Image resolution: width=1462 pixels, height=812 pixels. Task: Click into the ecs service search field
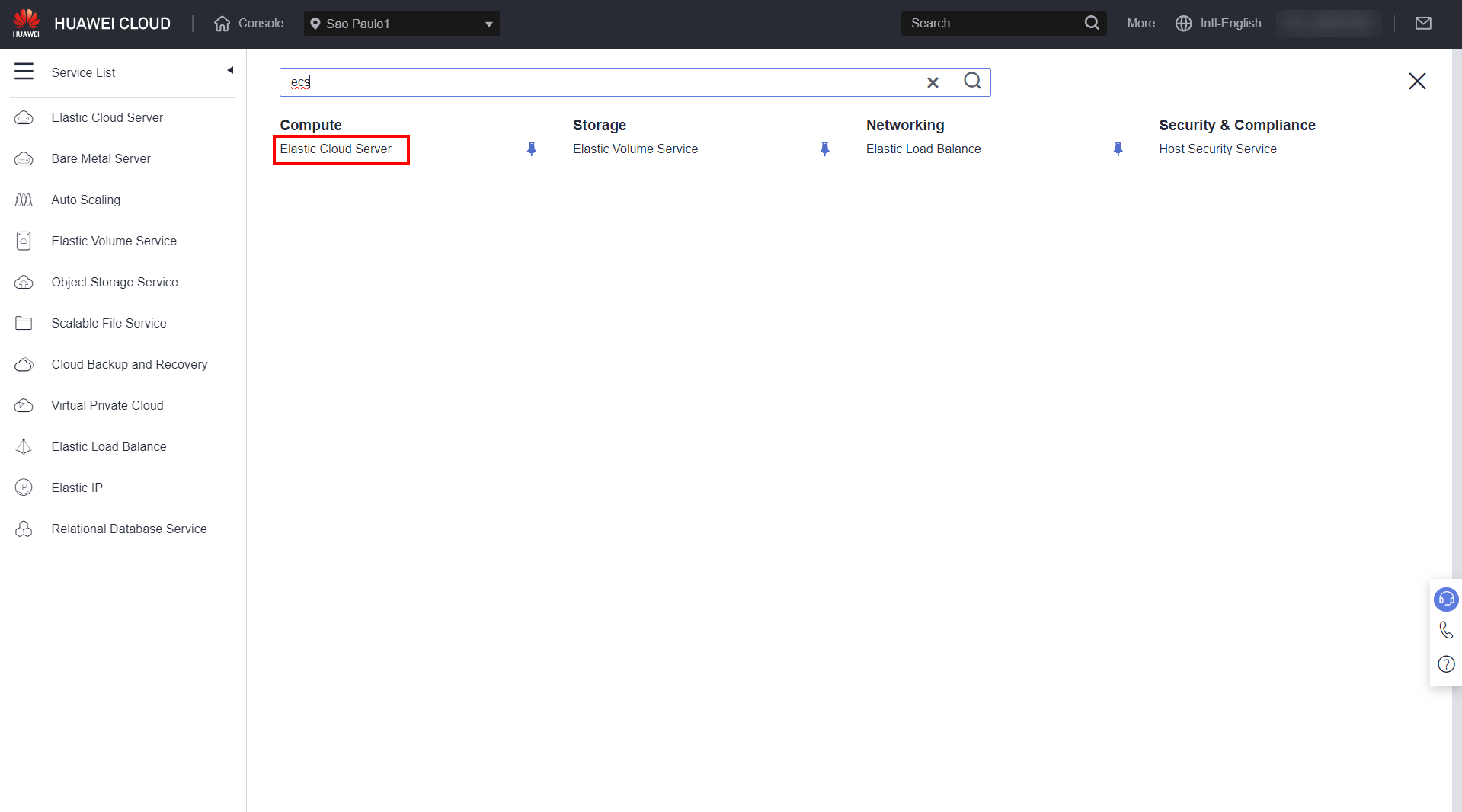point(602,82)
